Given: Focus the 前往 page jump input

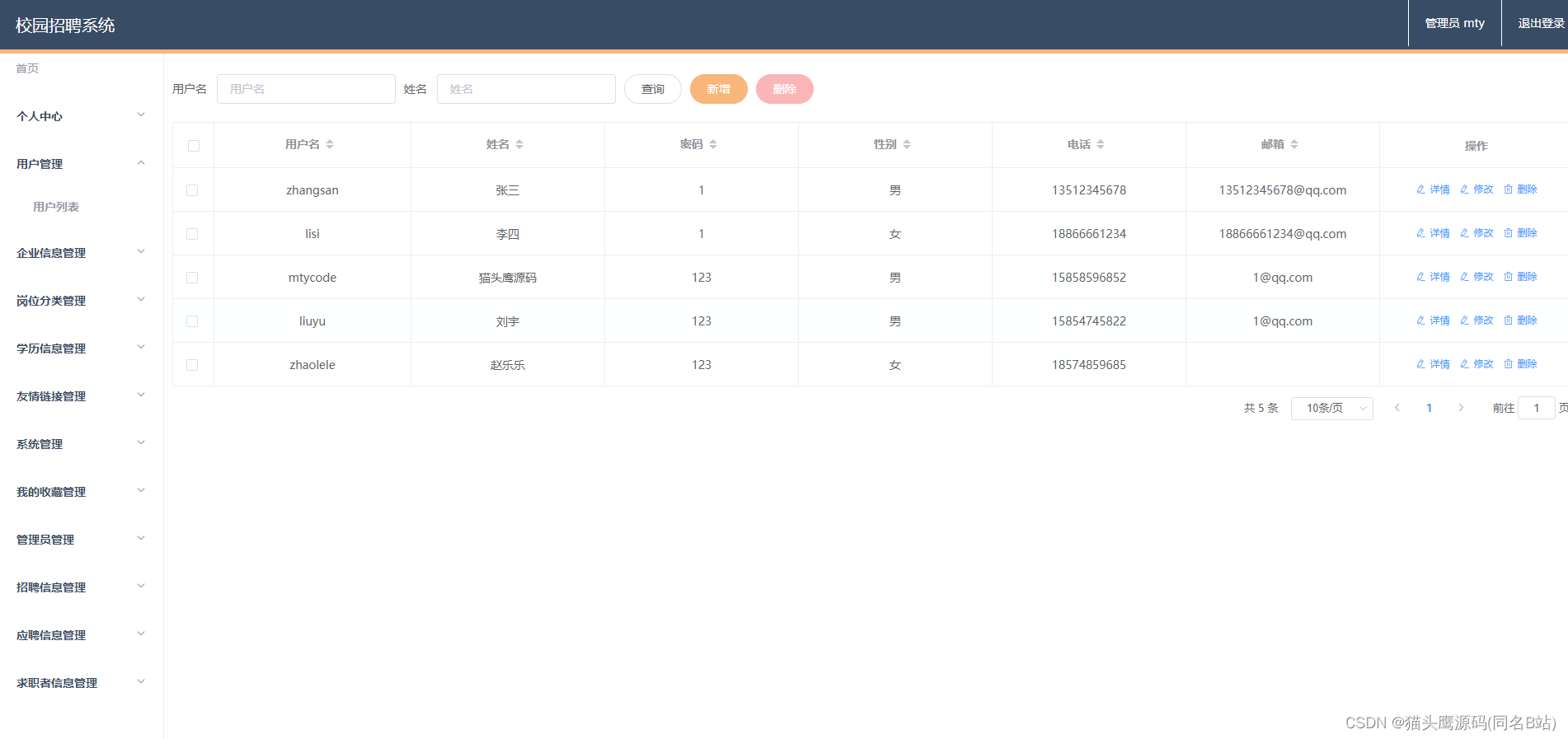Looking at the screenshot, I should click(1537, 408).
